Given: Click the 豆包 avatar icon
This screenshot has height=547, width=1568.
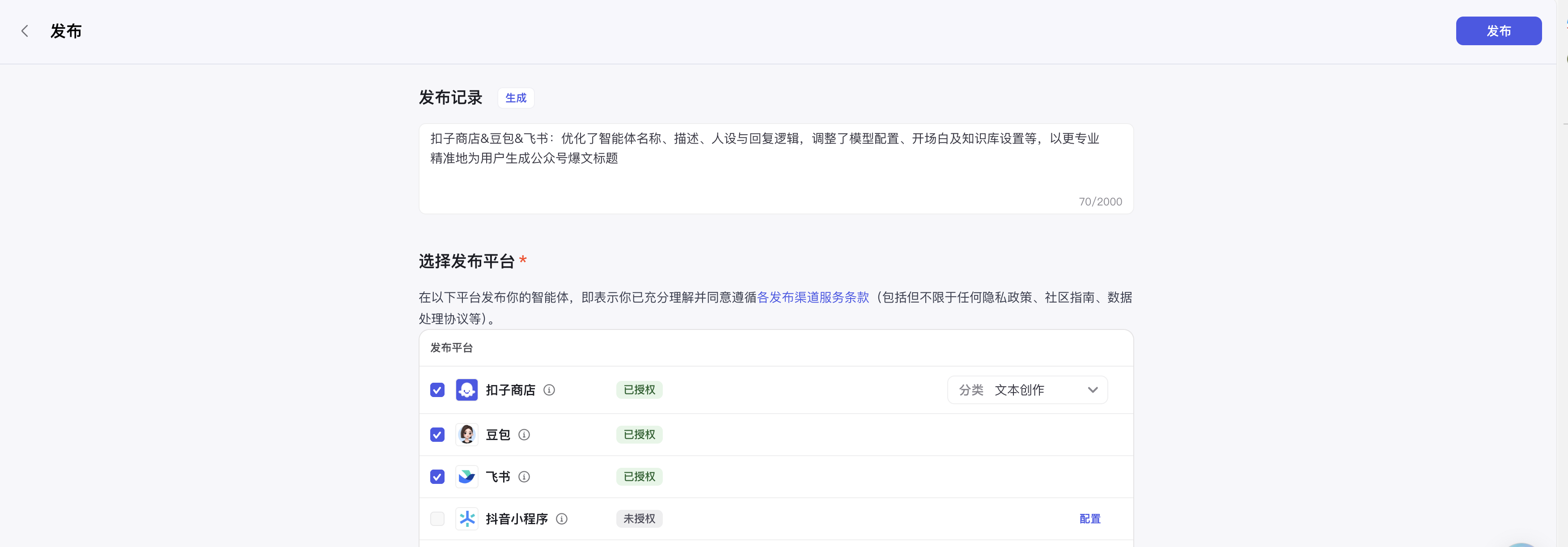Looking at the screenshot, I should click(467, 434).
